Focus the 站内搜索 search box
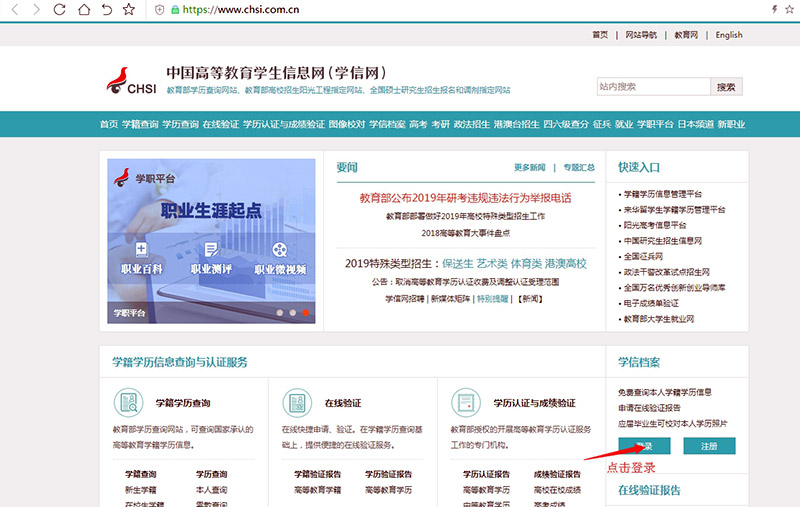This screenshot has width=800, height=507. click(x=653, y=87)
